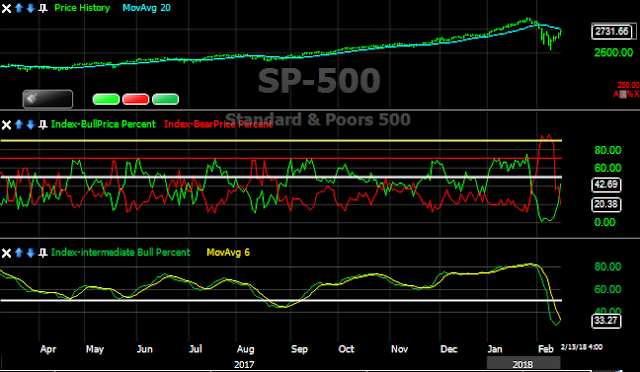Select the Price History series label
This screenshot has width=640, height=372.
[x=82, y=8]
